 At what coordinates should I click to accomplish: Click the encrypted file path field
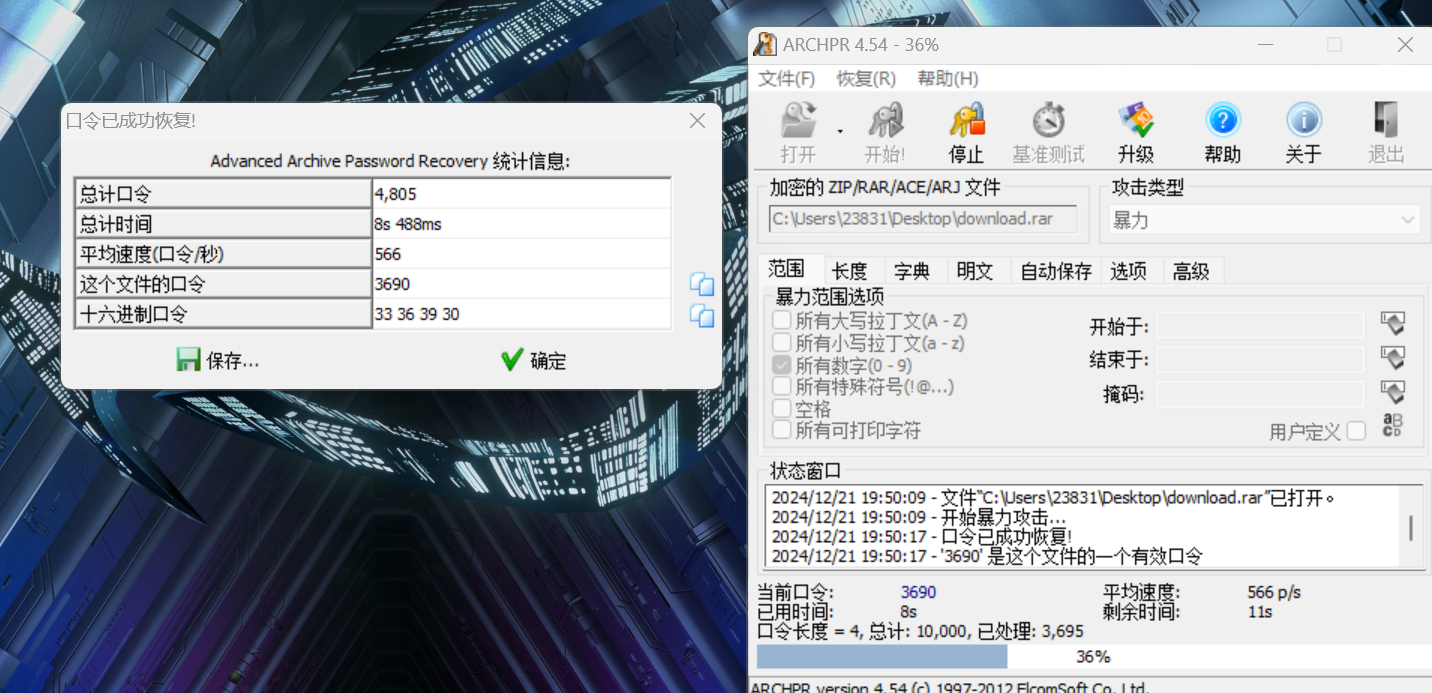tap(924, 220)
